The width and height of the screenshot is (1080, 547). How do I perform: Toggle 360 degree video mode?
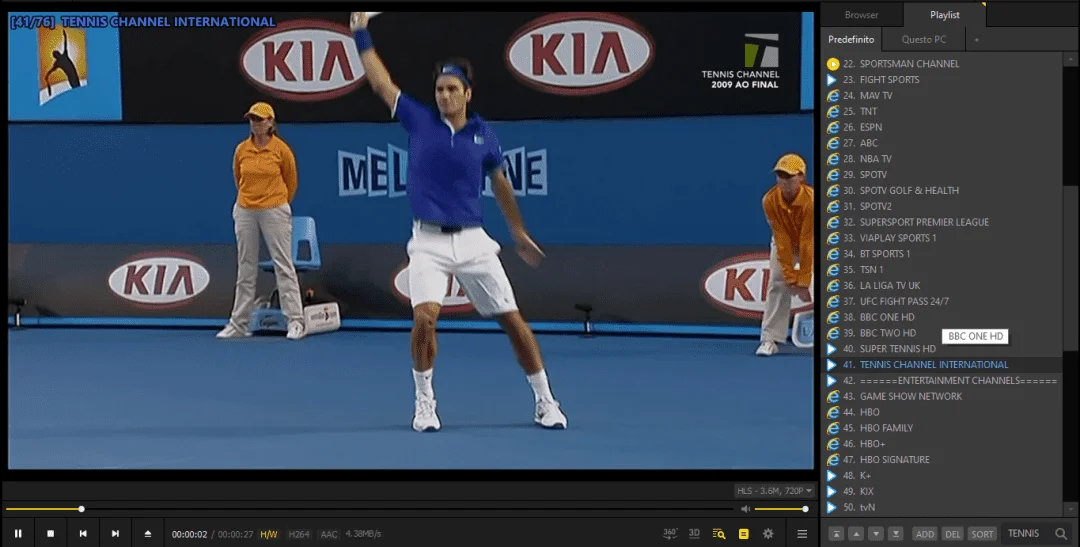(x=669, y=533)
